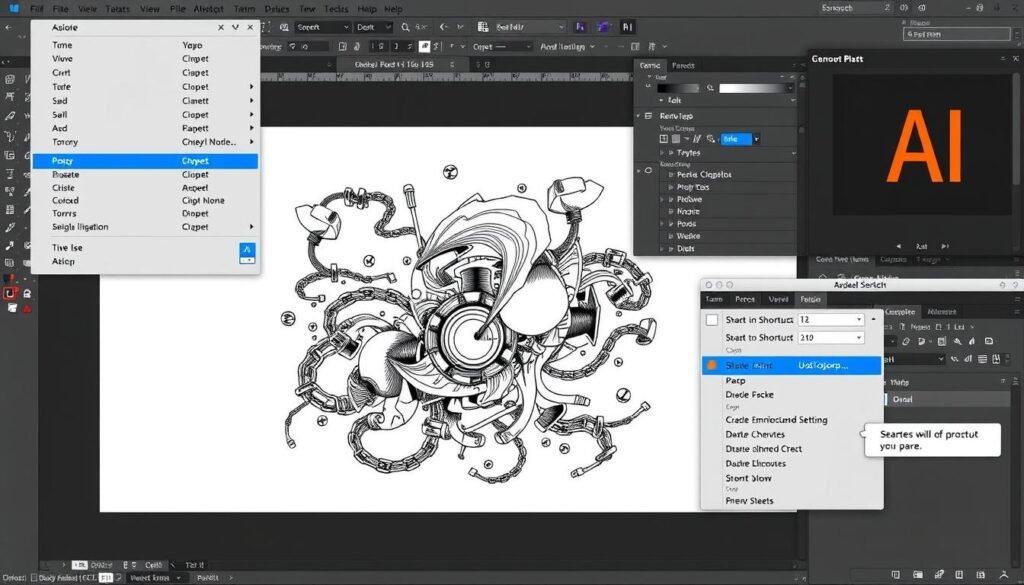Open the Deflt dropdown in the top toolbar
1024x585 pixels.
point(373,27)
